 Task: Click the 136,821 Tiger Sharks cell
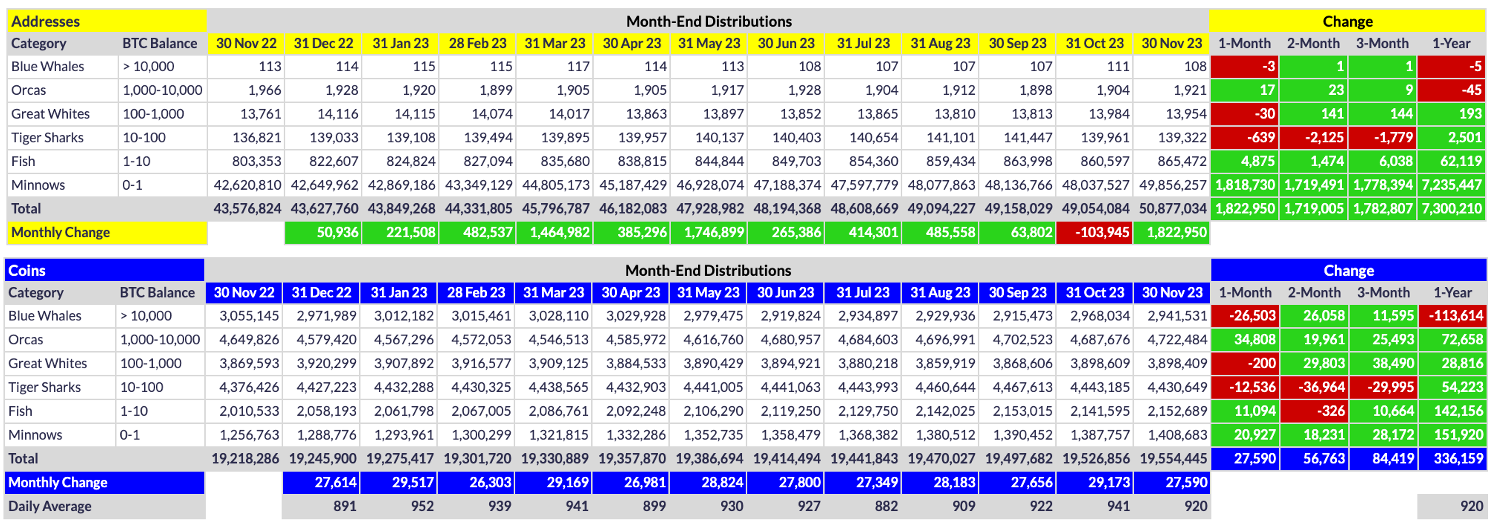pos(246,138)
